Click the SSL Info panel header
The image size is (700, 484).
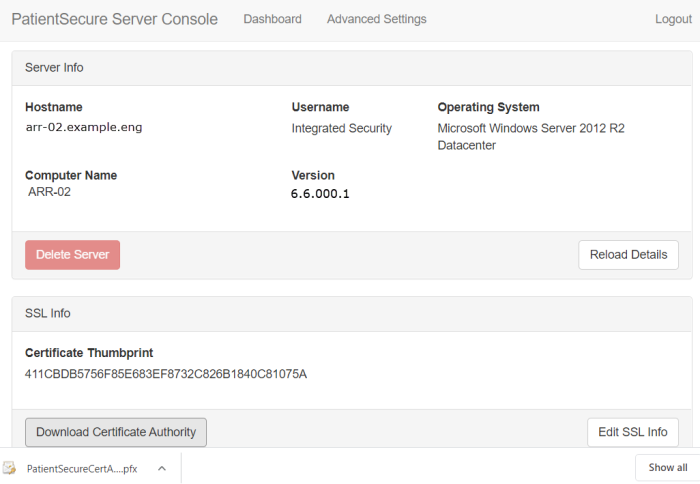tap(48, 313)
